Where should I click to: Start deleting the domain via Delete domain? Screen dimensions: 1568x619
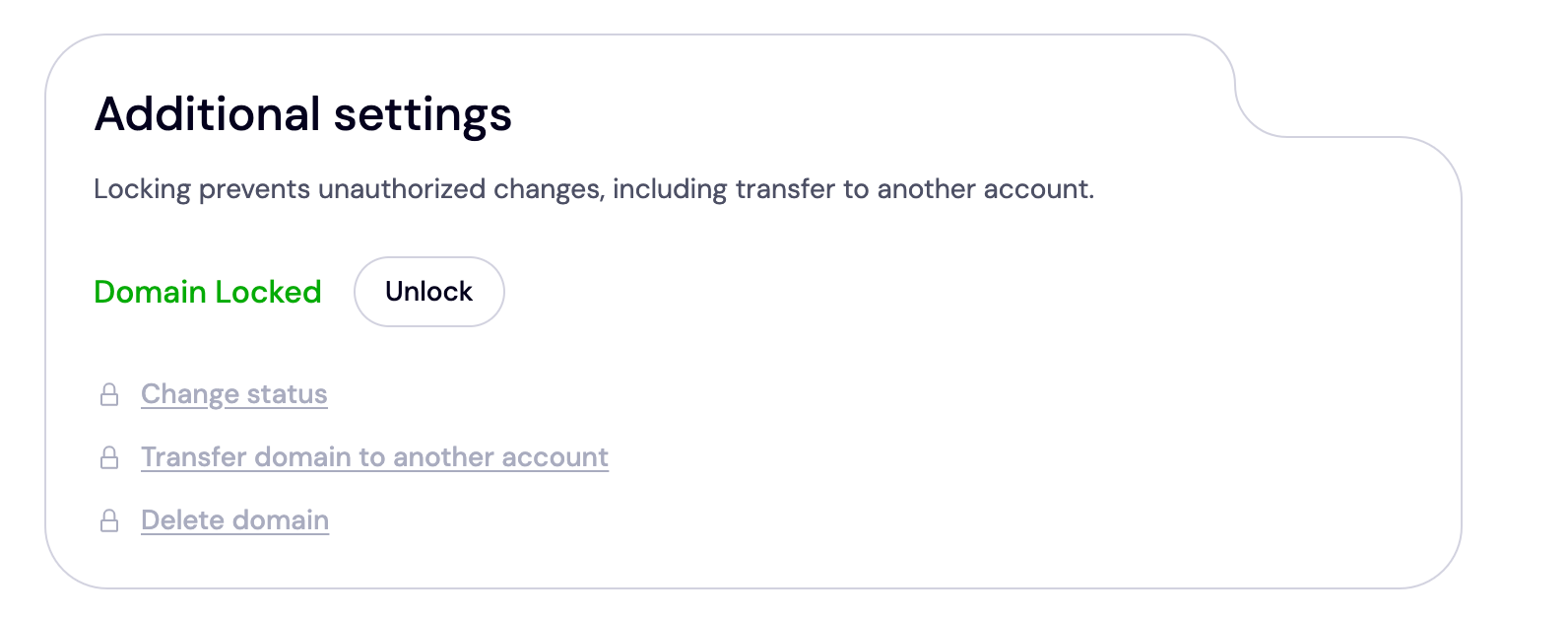234,520
